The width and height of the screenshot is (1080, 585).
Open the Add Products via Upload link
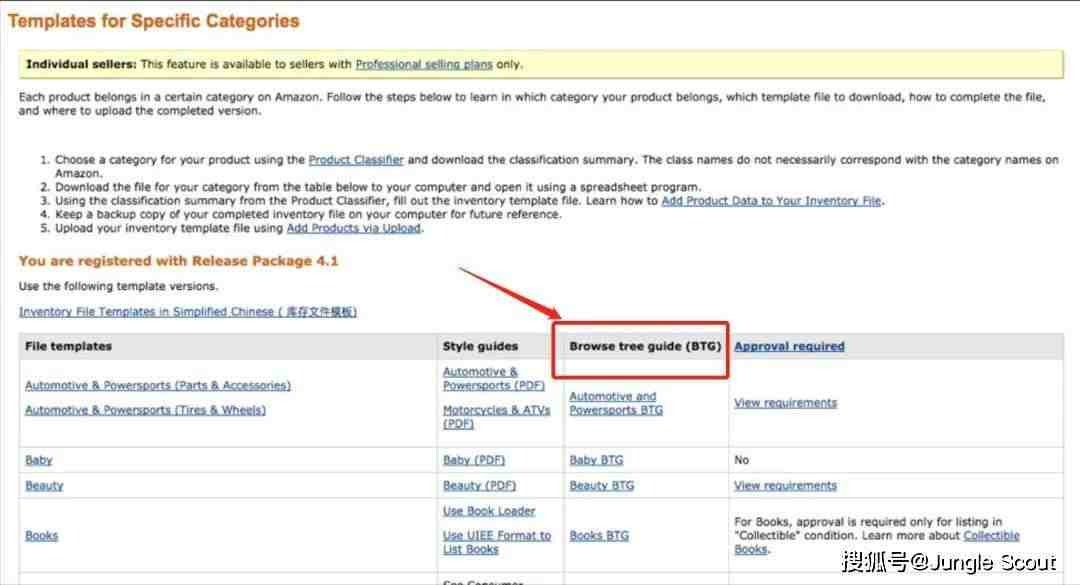pyautogui.click(x=353, y=228)
